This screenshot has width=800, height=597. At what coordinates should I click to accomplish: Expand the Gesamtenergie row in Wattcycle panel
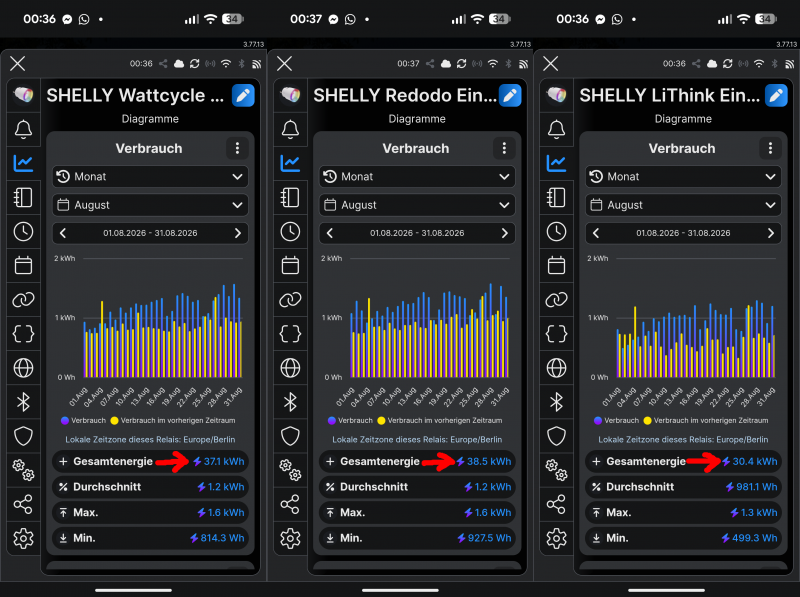click(150, 461)
